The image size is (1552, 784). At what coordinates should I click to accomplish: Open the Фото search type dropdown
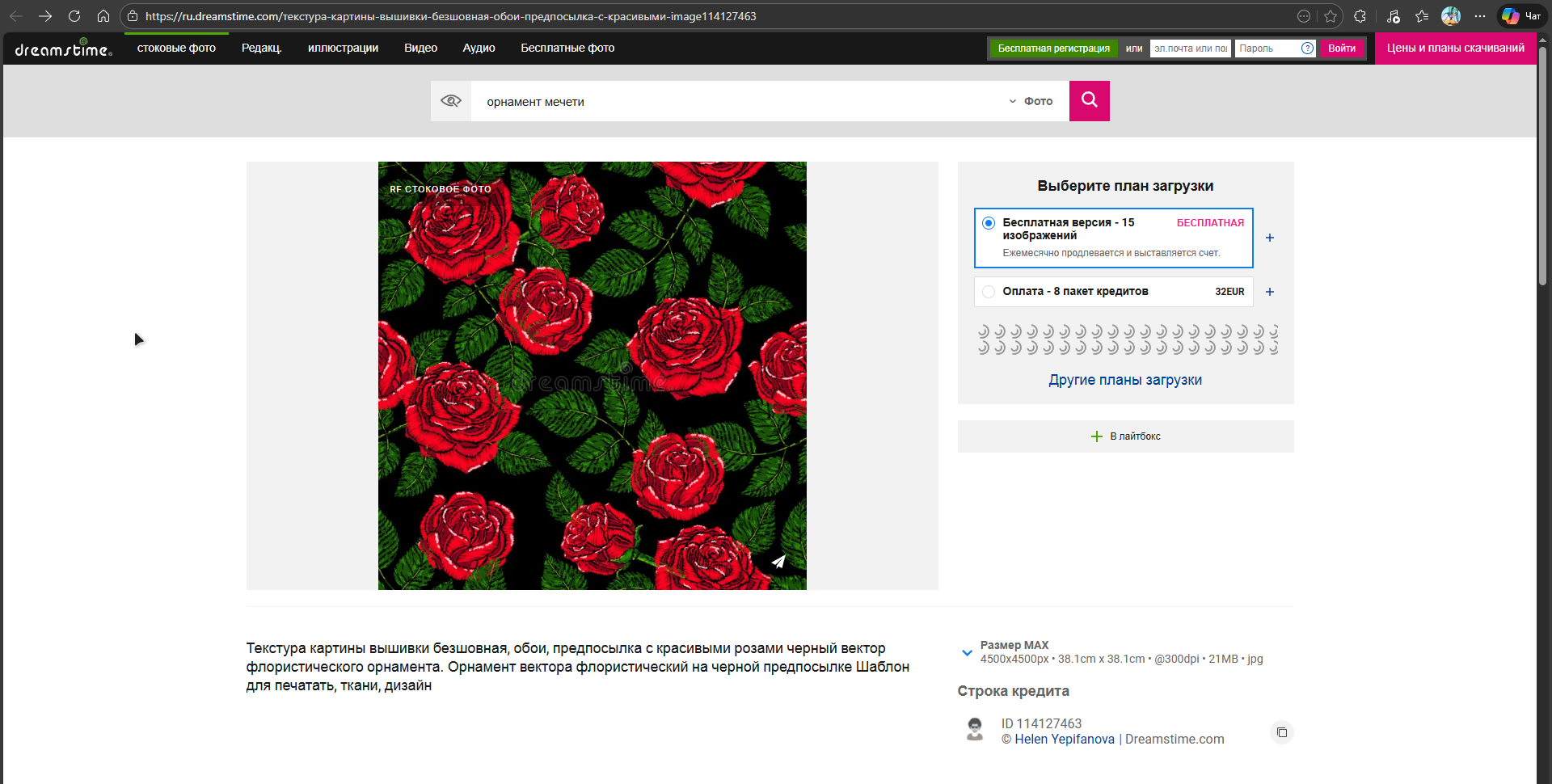tap(1031, 101)
